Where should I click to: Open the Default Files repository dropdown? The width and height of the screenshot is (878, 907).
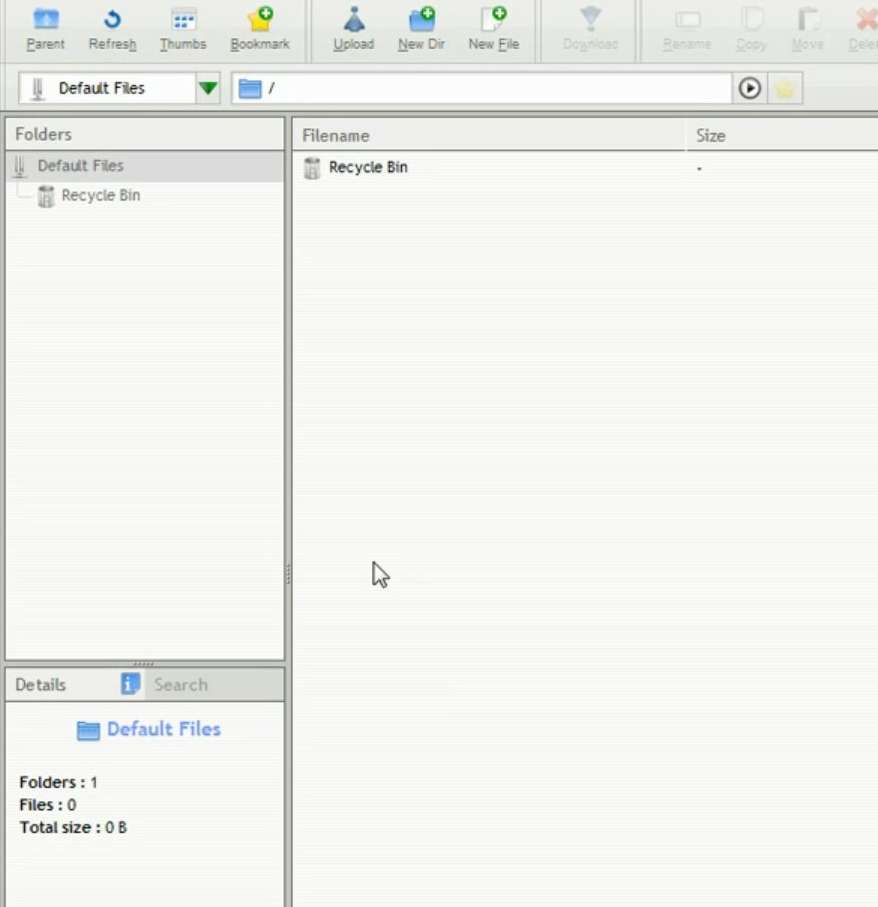tap(119, 88)
